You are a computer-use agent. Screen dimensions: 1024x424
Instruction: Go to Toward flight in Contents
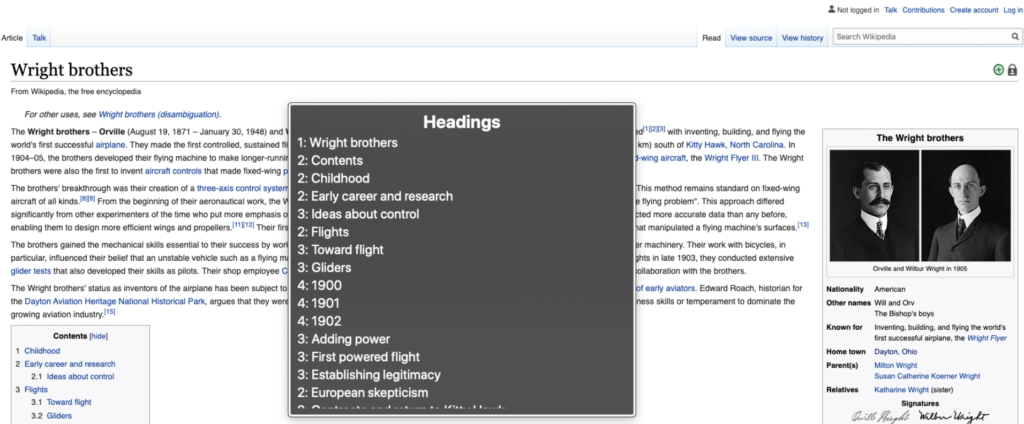coord(69,402)
